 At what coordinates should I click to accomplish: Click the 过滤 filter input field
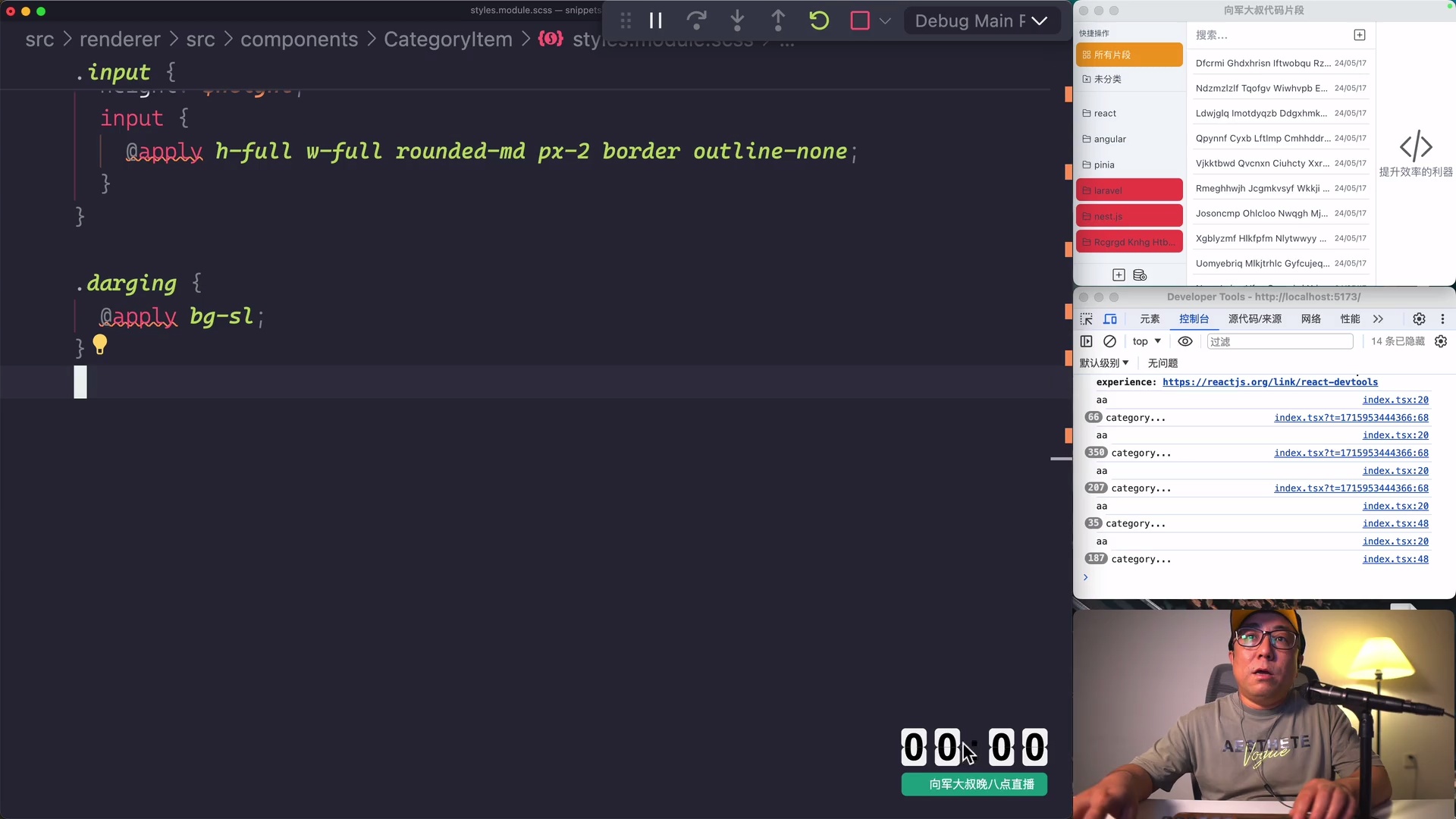[x=1280, y=341]
